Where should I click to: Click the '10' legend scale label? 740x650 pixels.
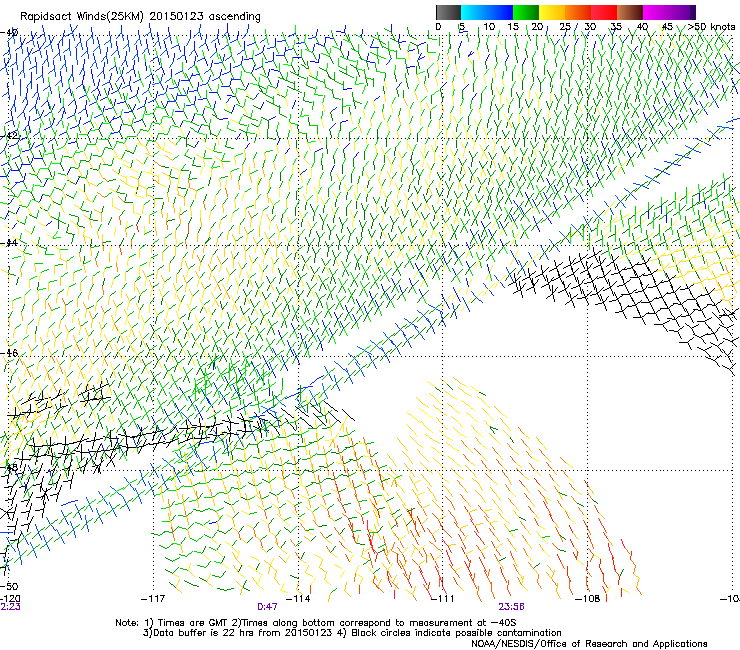click(489, 27)
